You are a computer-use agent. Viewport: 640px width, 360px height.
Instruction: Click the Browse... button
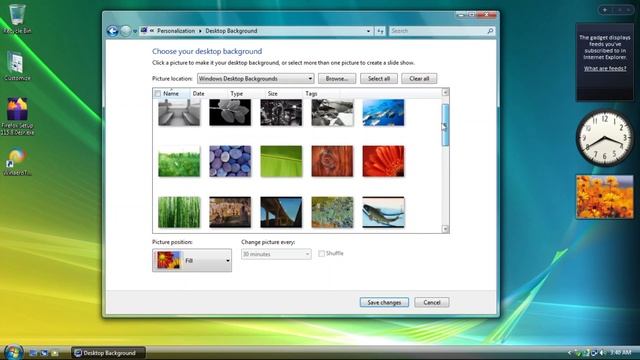tap(337, 79)
